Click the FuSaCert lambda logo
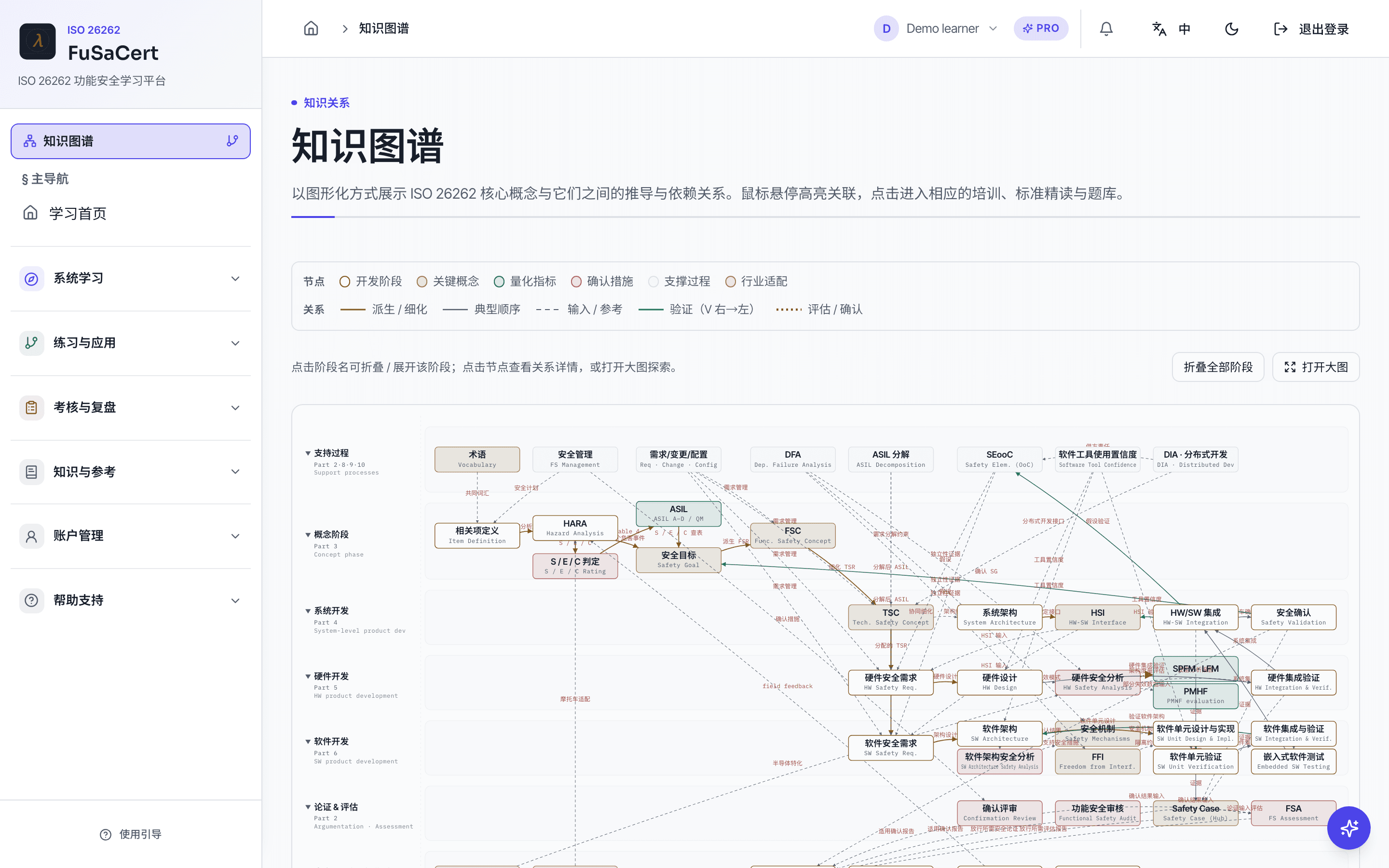Image resolution: width=1389 pixels, height=868 pixels. (37, 41)
